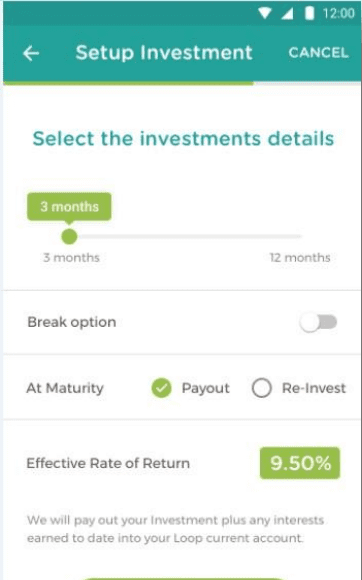Toggle the Break option switch
362x580 pixels.
coord(318,322)
